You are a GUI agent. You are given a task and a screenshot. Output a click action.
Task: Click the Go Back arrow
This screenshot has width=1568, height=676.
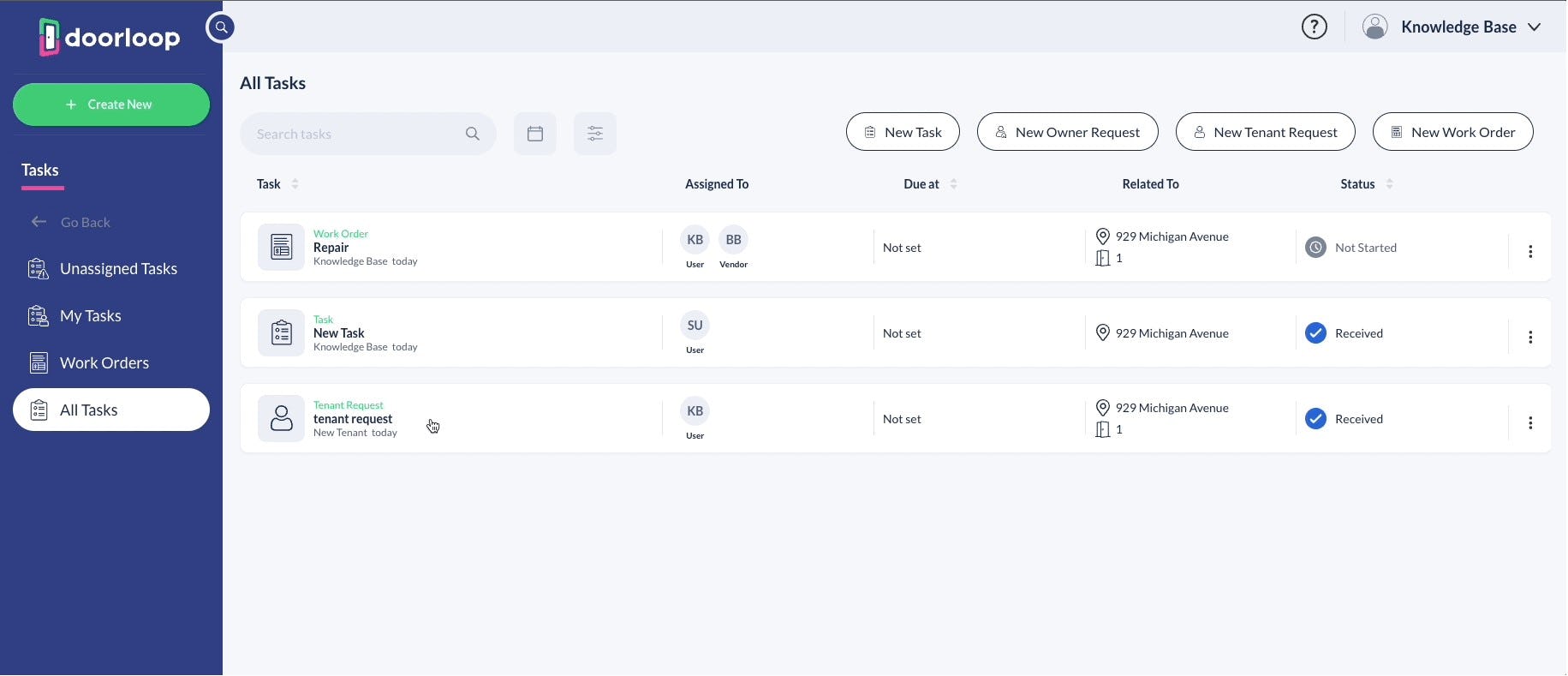[39, 222]
